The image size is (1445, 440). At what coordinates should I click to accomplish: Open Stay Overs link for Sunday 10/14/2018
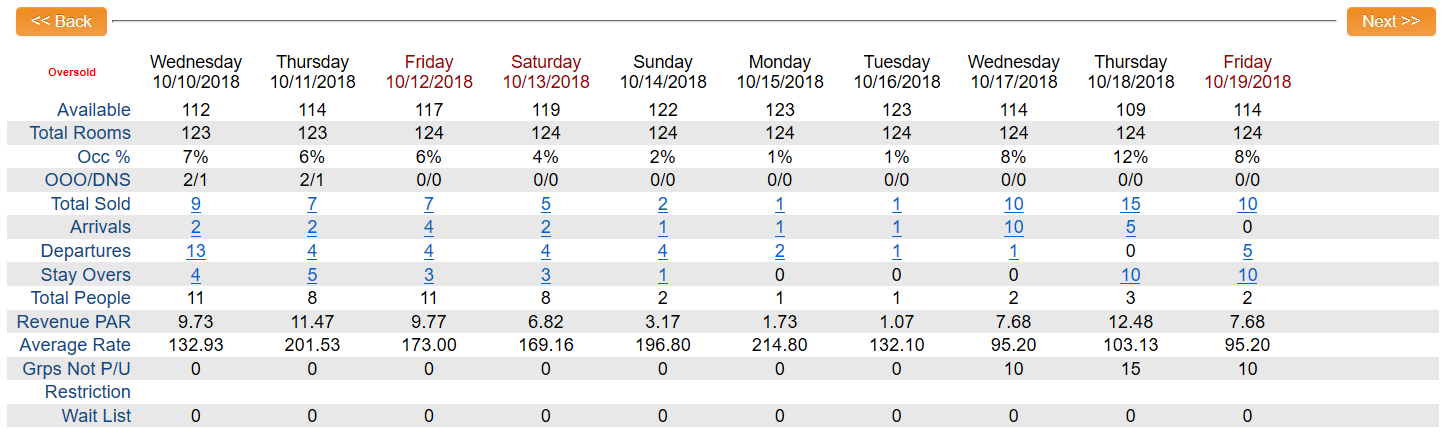pos(663,275)
